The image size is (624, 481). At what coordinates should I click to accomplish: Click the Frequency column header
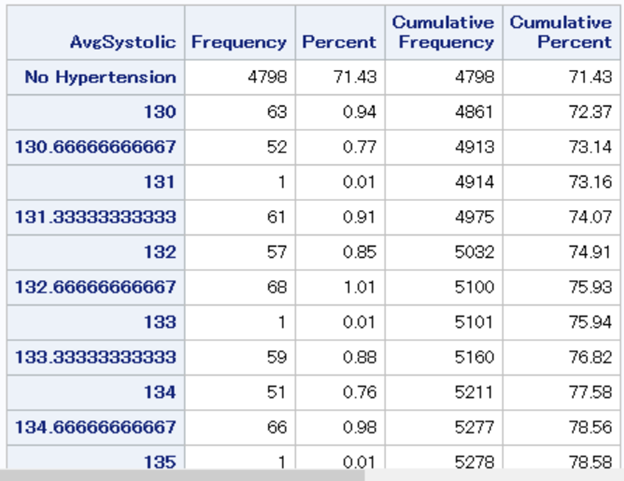click(x=239, y=42)
